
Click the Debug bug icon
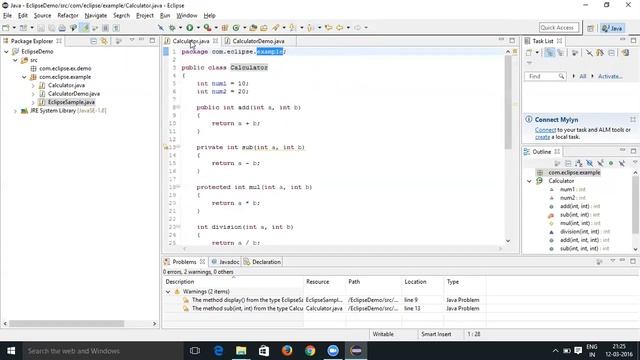point(172,28)
